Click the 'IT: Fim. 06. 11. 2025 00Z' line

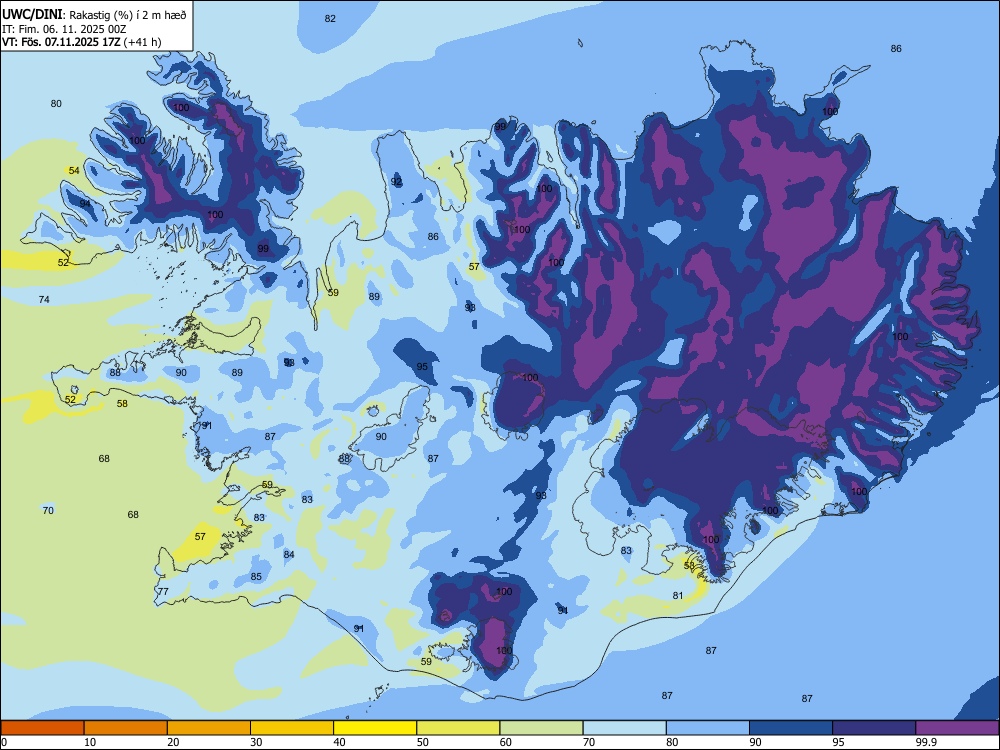(x=64, y=29)
